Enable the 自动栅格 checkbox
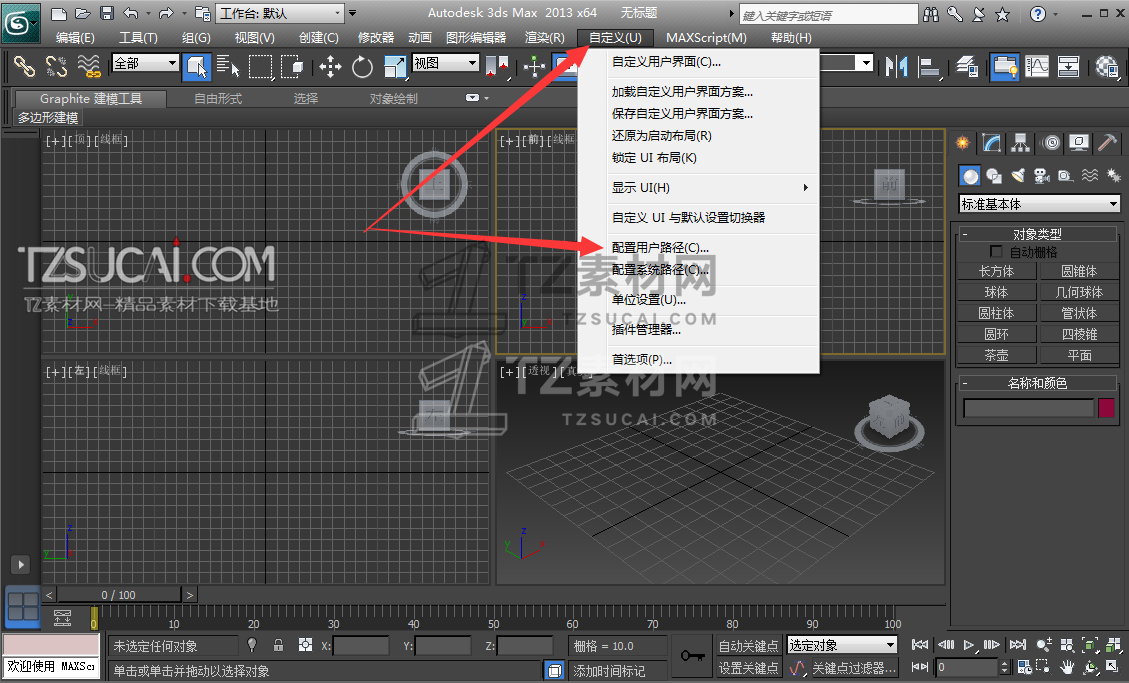1129x683 pixels. click(x=997, y=251)
